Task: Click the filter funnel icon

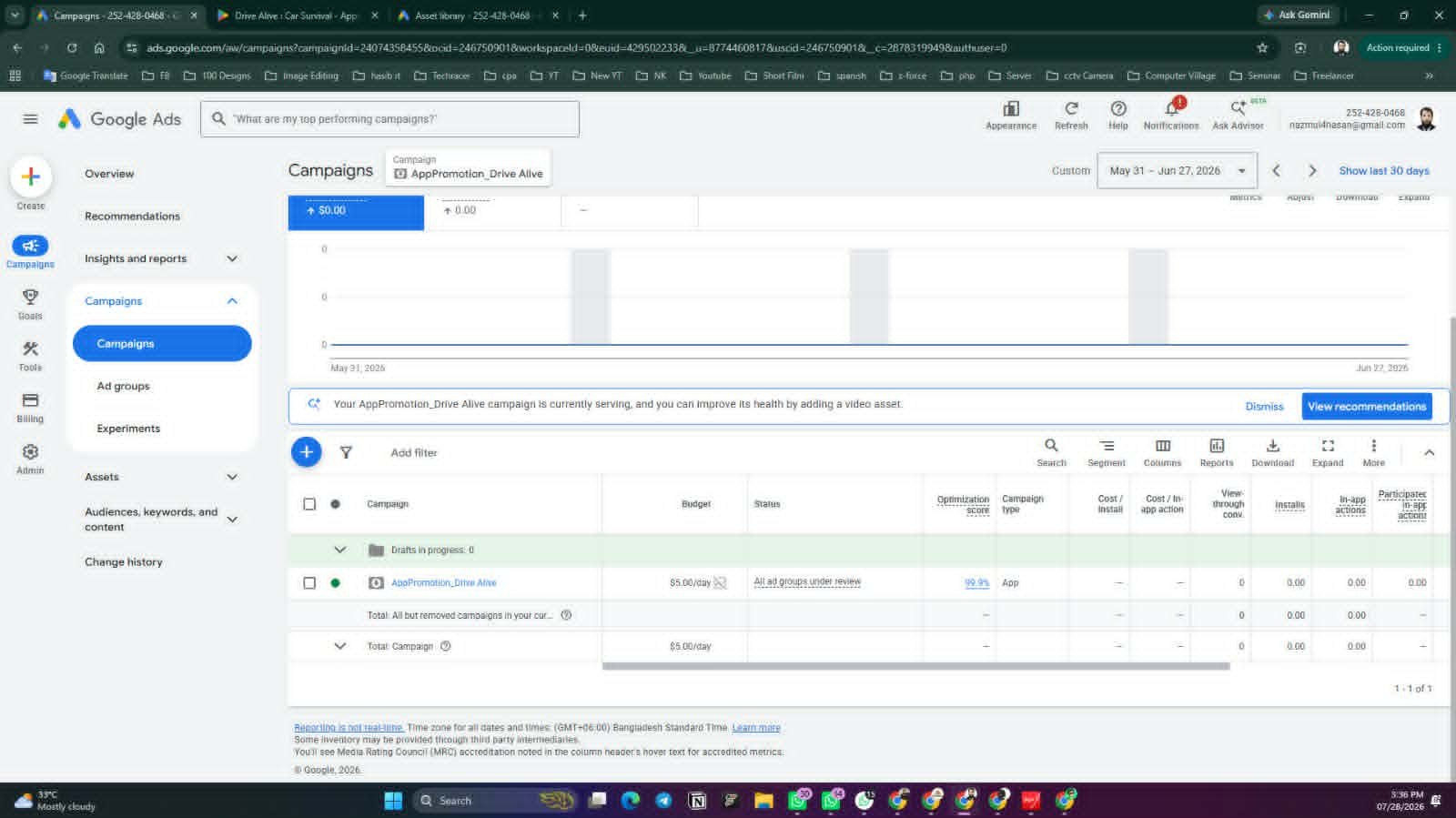Action: click(x=346, y=452)
